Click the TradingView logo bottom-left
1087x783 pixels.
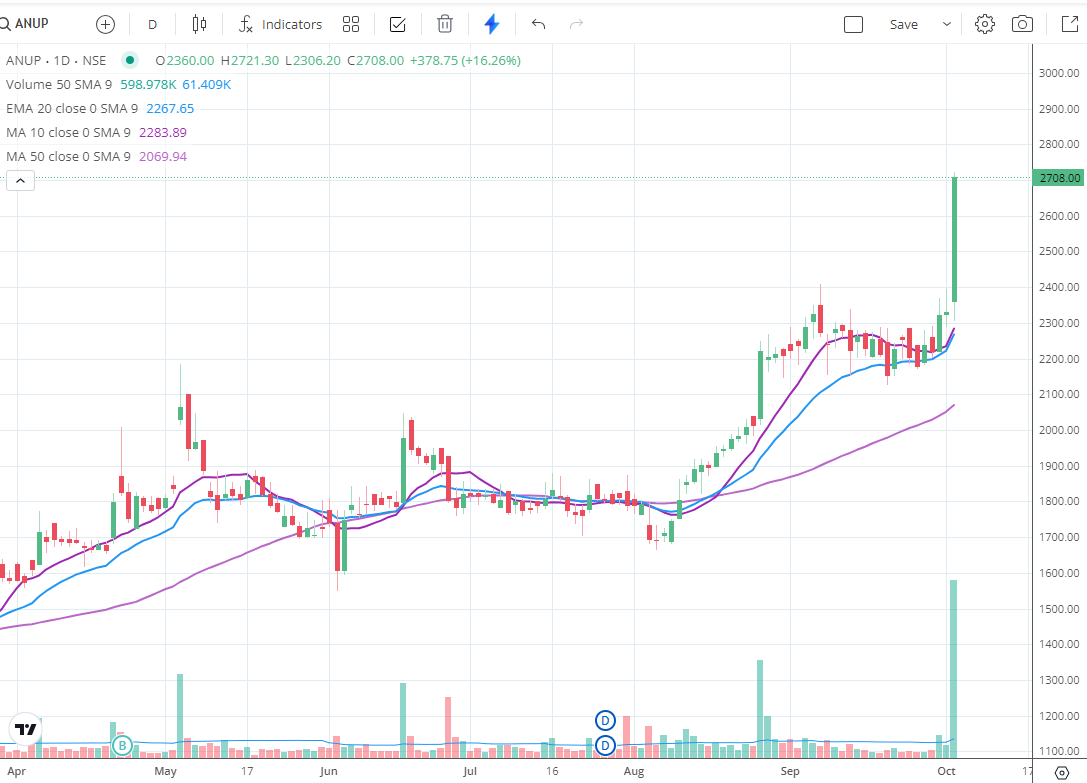(x=25, y=731)
